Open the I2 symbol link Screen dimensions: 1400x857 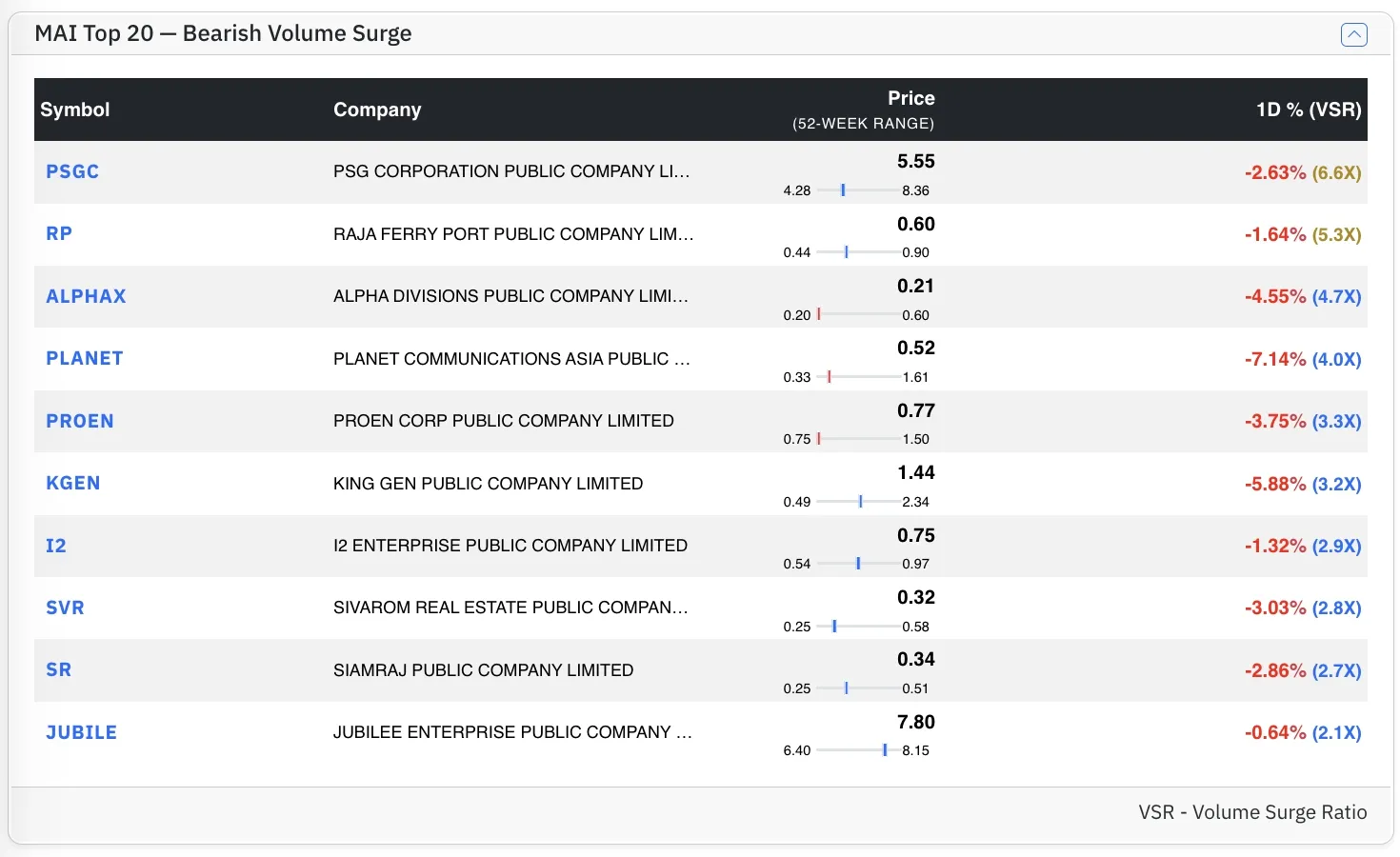tap(56, 546)
